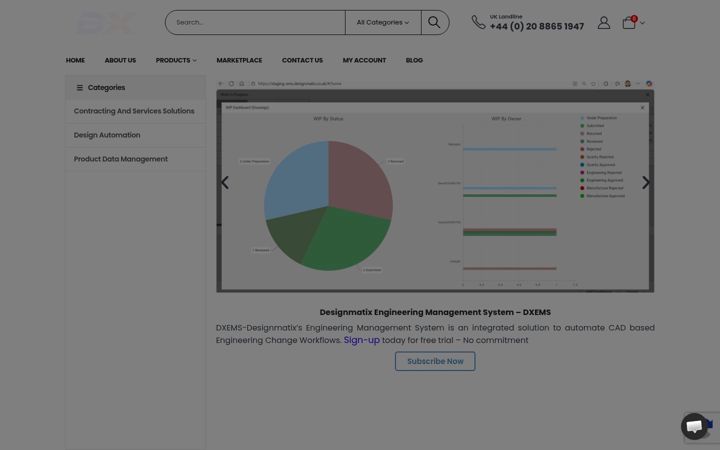Open My Account page
This screenshot has height=450, width=720.
(364, 60)
